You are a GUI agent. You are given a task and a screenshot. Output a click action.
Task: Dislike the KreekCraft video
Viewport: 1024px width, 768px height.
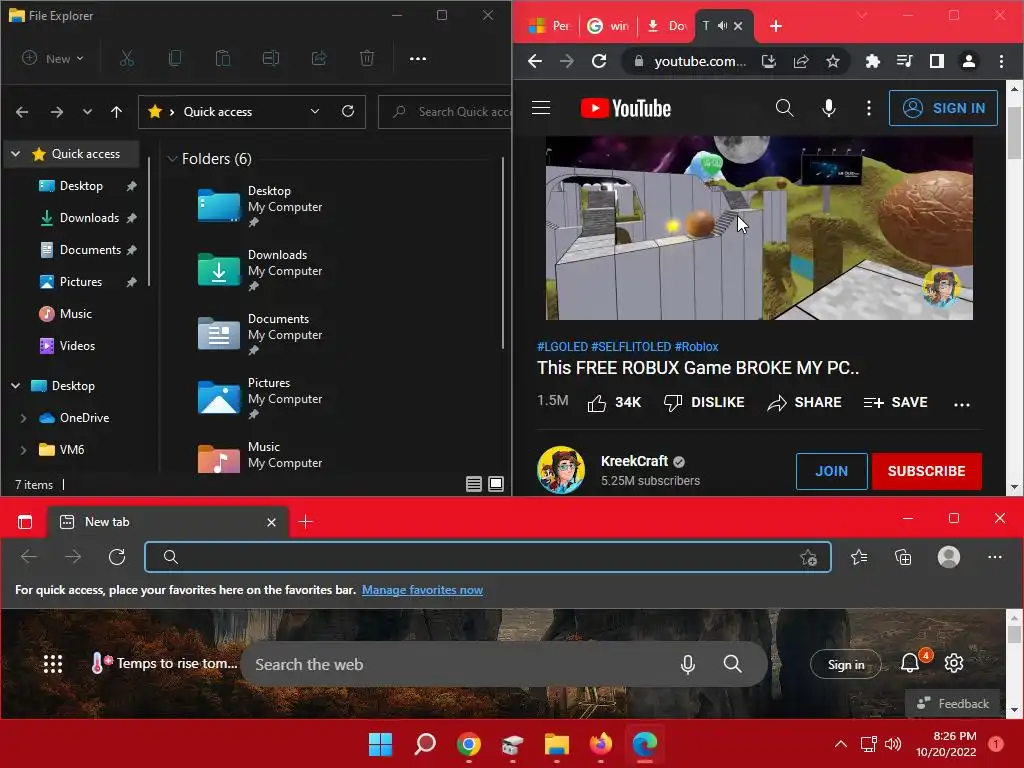[704, 403]
